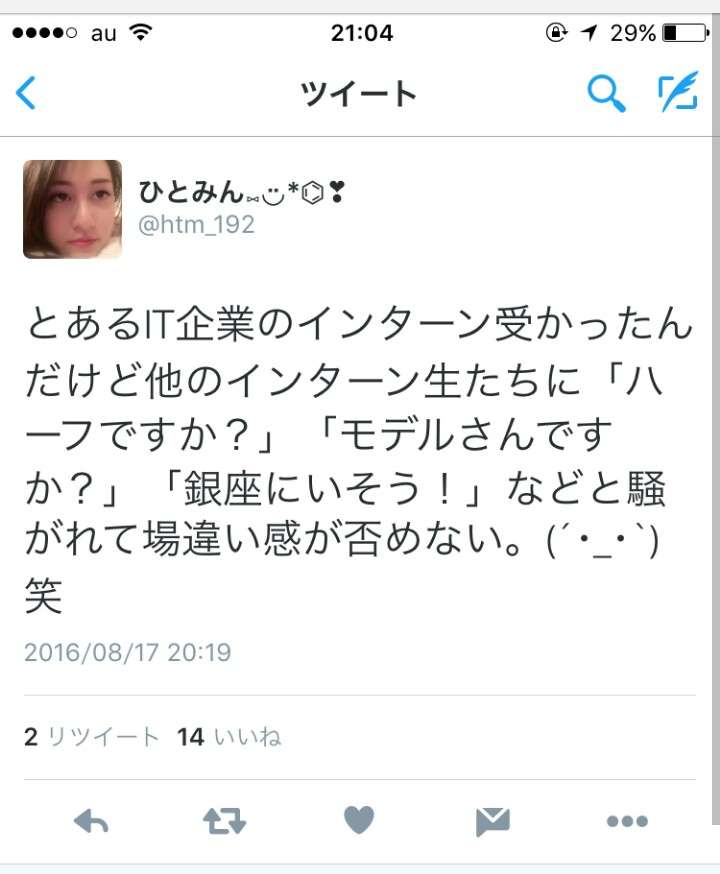Image resolution: width=720 pixels, height=874 pixels.
Task: Retweet using the retweet arrows icon
Action: 224,821
